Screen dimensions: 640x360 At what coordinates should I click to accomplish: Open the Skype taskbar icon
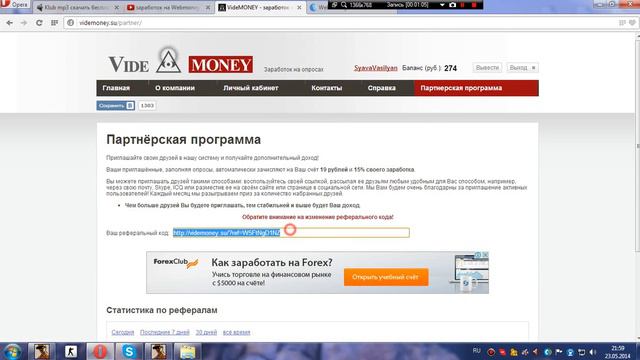click(x=129, y=351)
